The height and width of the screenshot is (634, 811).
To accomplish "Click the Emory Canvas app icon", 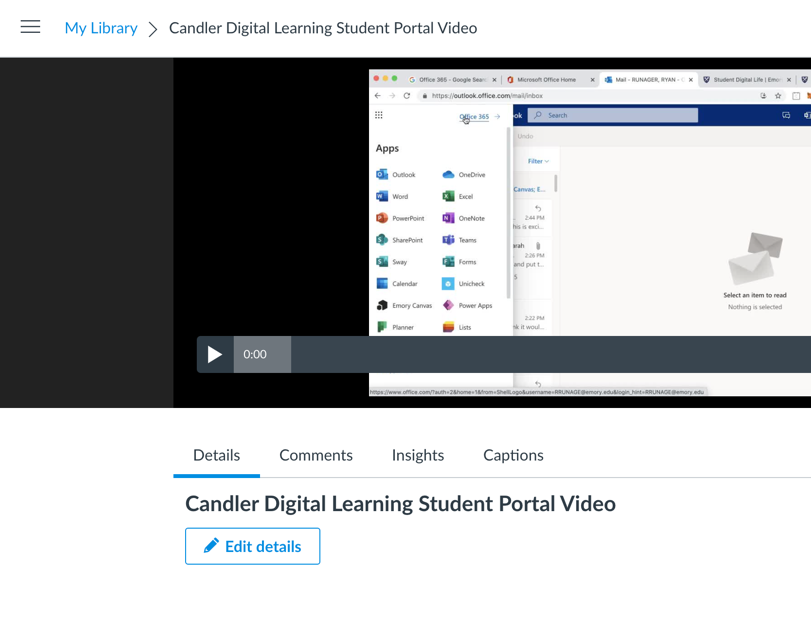I will (x=382, y=305).
